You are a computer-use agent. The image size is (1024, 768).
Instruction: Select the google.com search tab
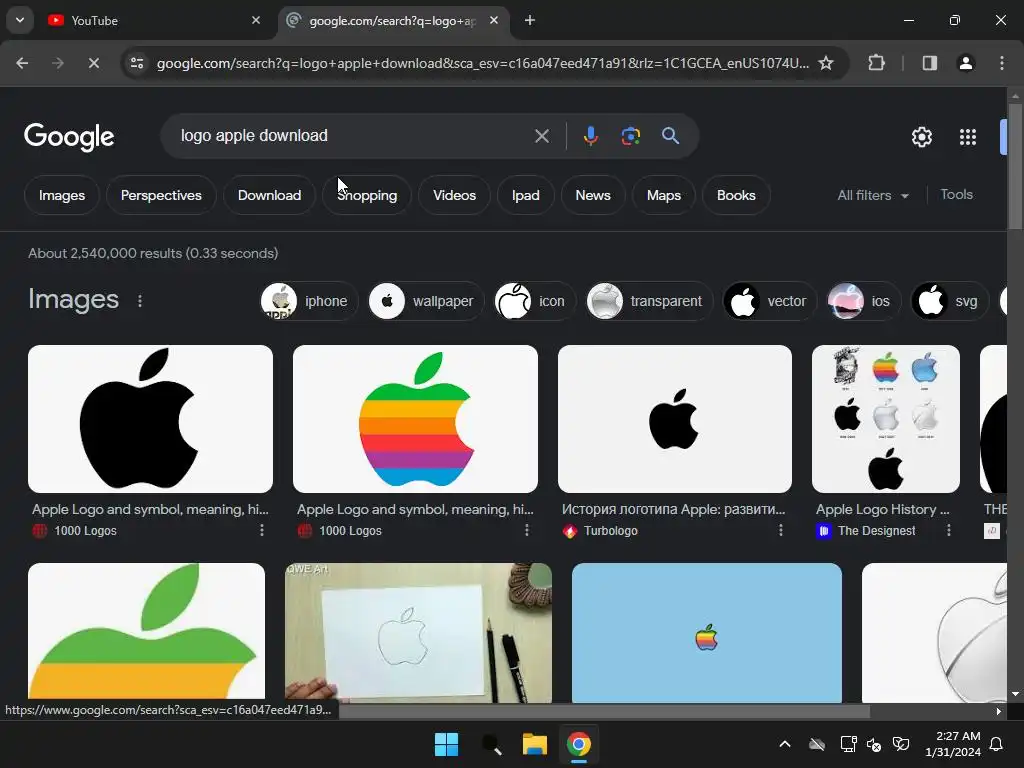click(392, 21)
